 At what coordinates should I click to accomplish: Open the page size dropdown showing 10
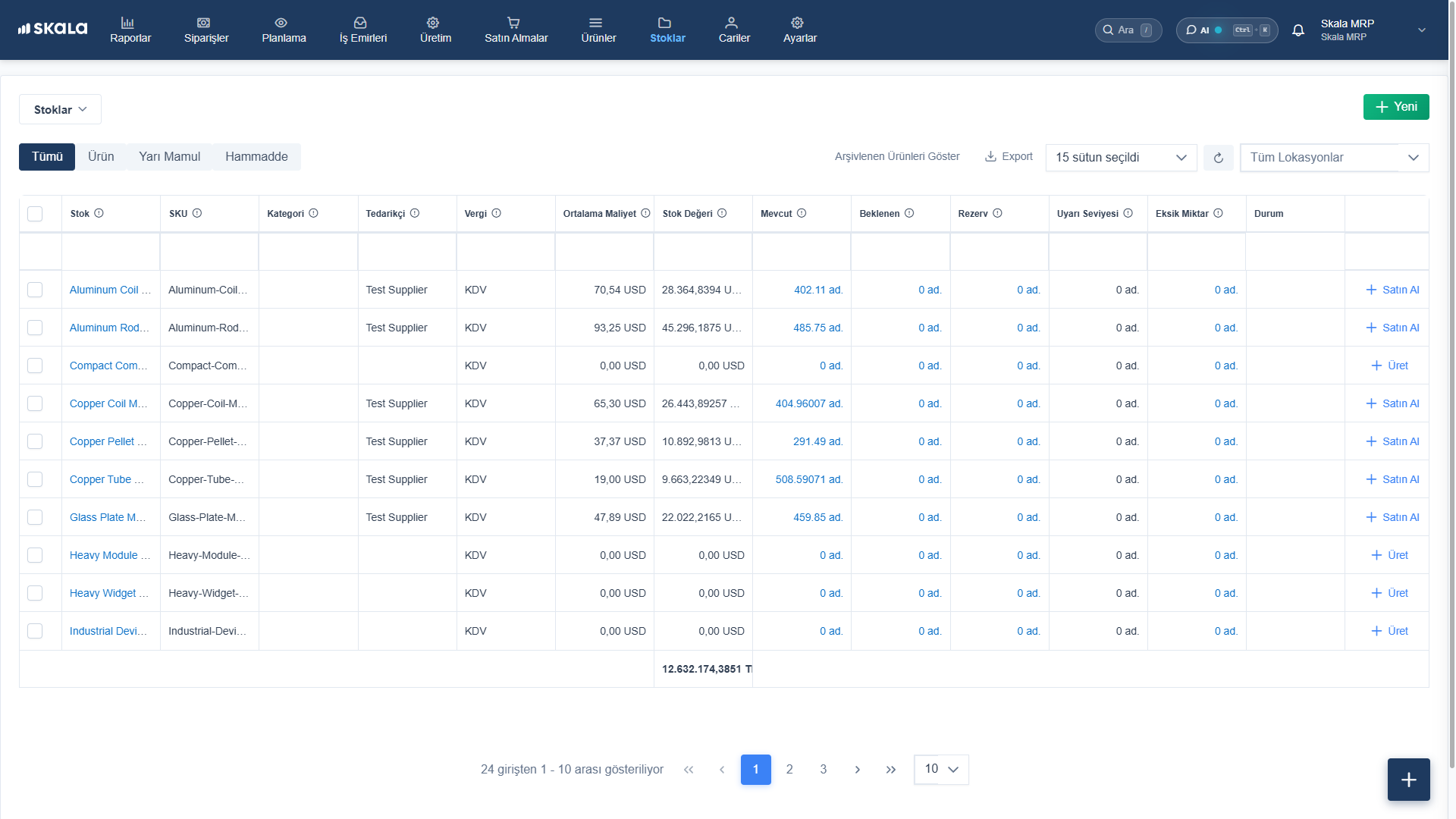(941, 769)
